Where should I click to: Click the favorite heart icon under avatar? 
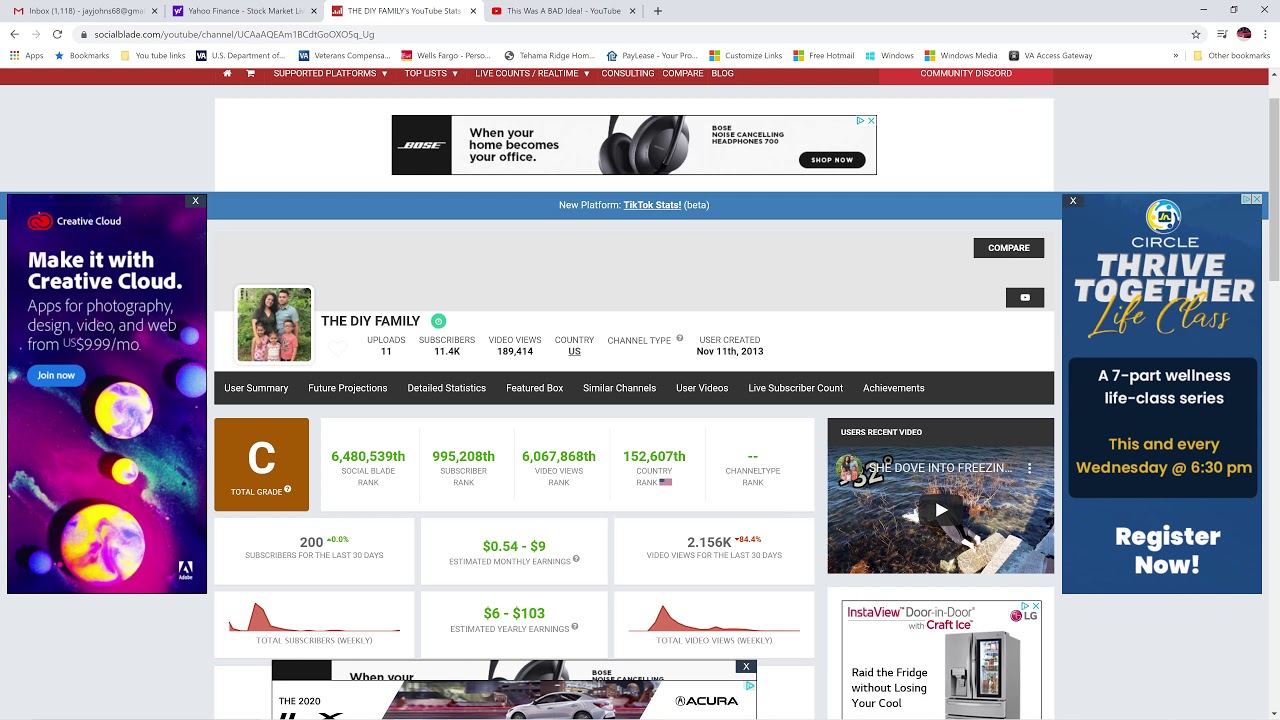coord(338,348)
